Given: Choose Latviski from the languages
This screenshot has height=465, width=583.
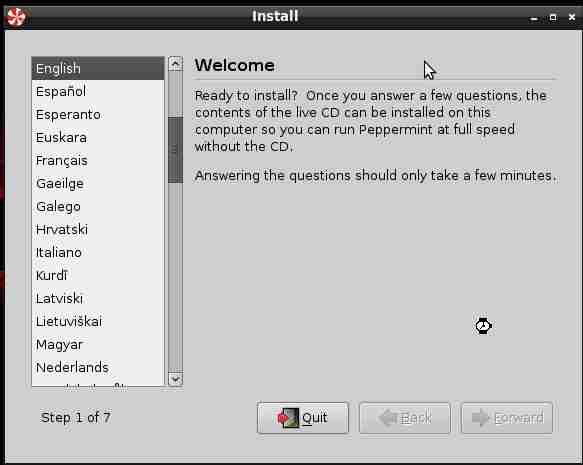Looking at the screenshot, I should pos(98,298).
